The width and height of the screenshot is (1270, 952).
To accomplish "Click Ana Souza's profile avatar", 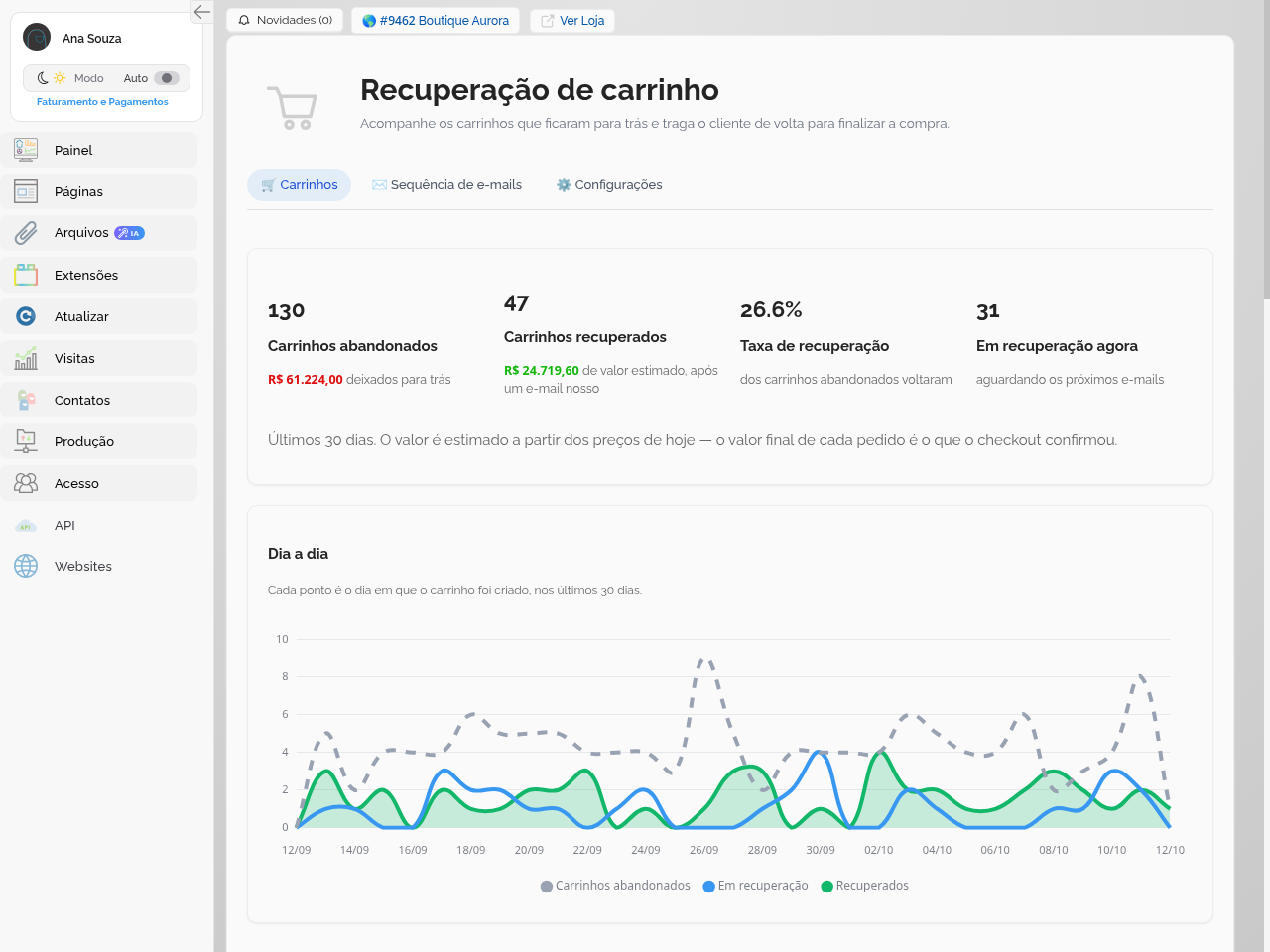I will pyautogui.click(x=37, y=38).
